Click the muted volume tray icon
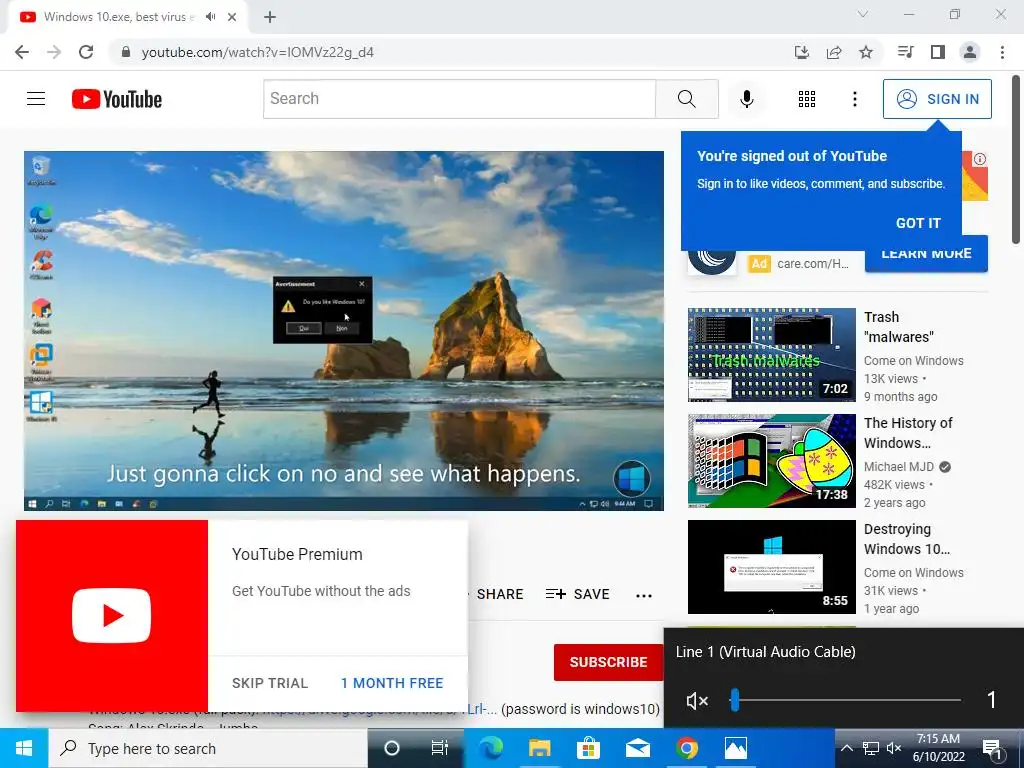Image resolution: width=1024 pixels, height=768 pixels. (x=894, y=748)
